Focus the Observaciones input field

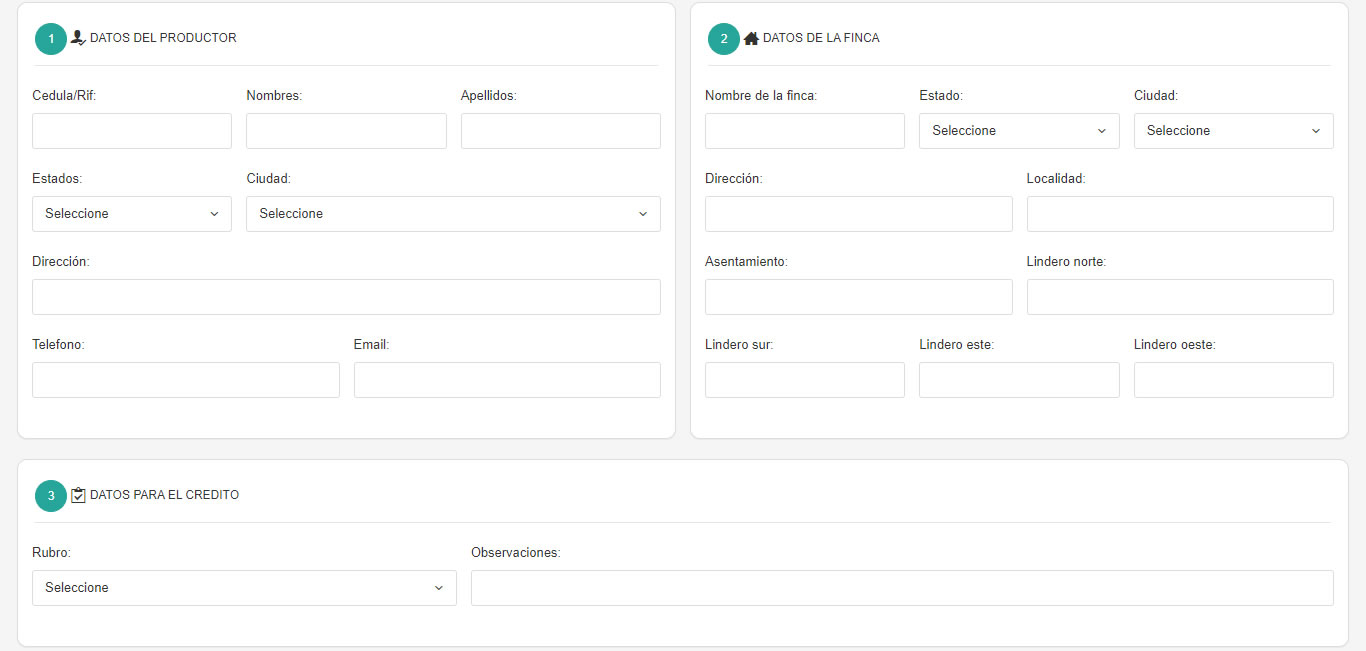pyautogui.click(x=902, y=588)
